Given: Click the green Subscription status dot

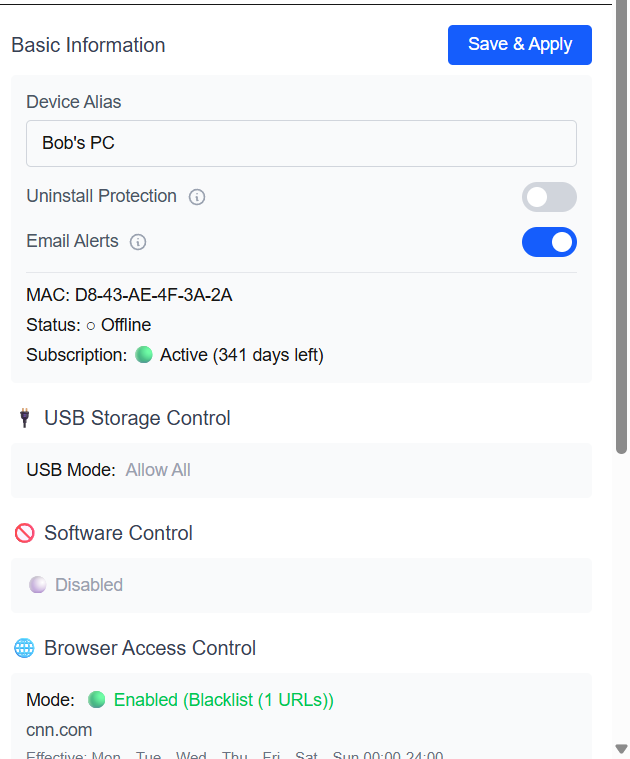Looking at the screenshot, I should 144,355.
